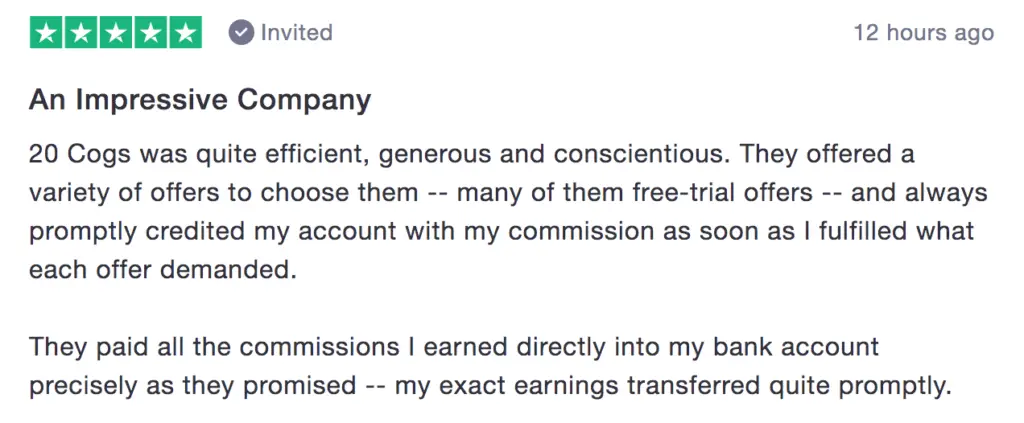Click the verified checkmark icon beside Invited
The image size is (1024, 423).
click(x=241, y=32)
